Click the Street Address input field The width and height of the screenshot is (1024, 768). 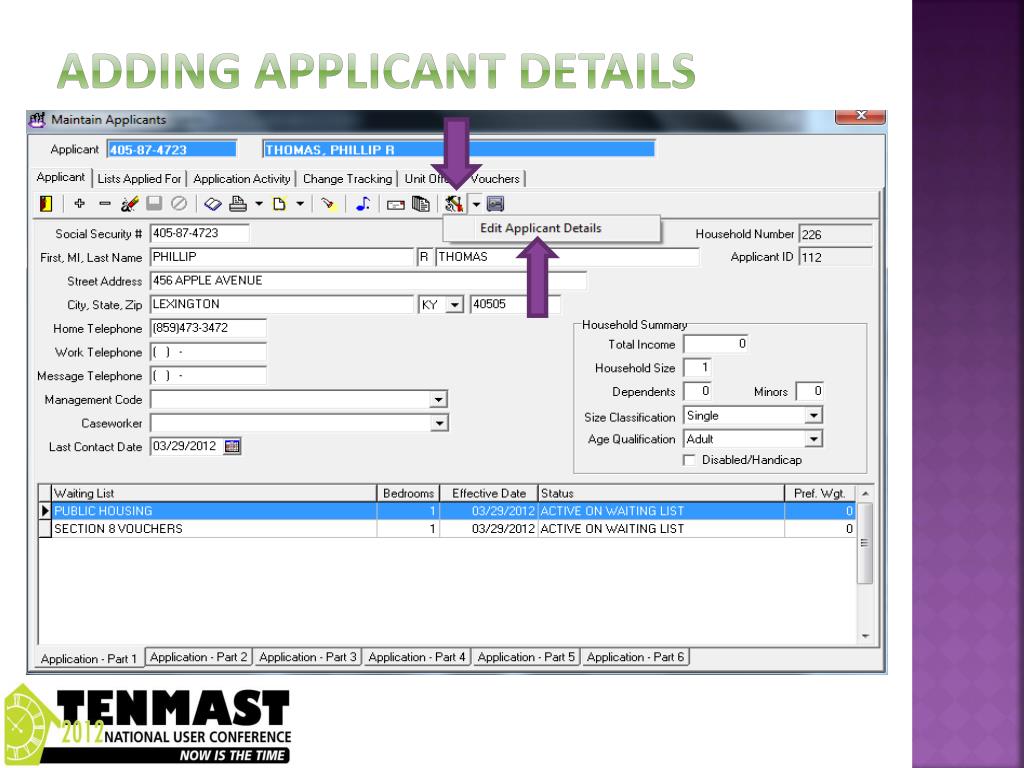[x=367, y=281]
